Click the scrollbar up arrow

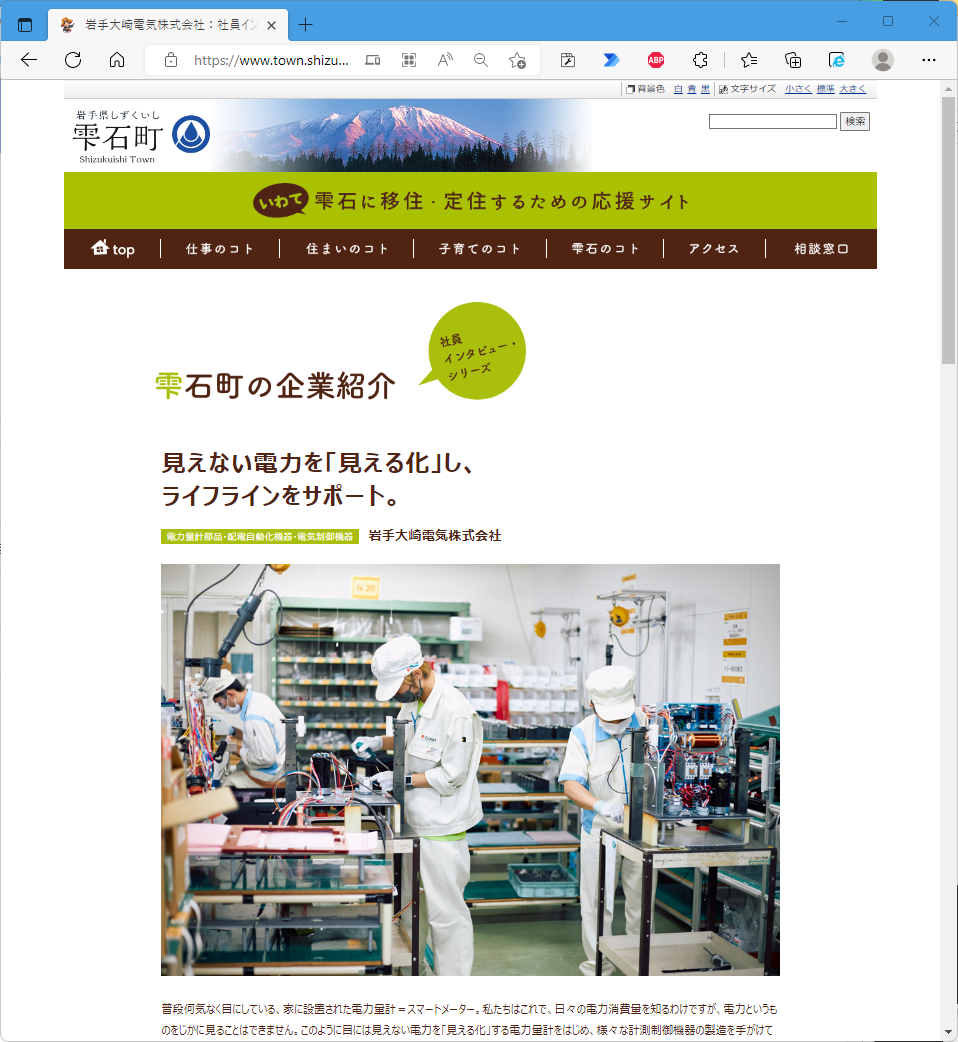pyautogui.click(x=949, y=88)
